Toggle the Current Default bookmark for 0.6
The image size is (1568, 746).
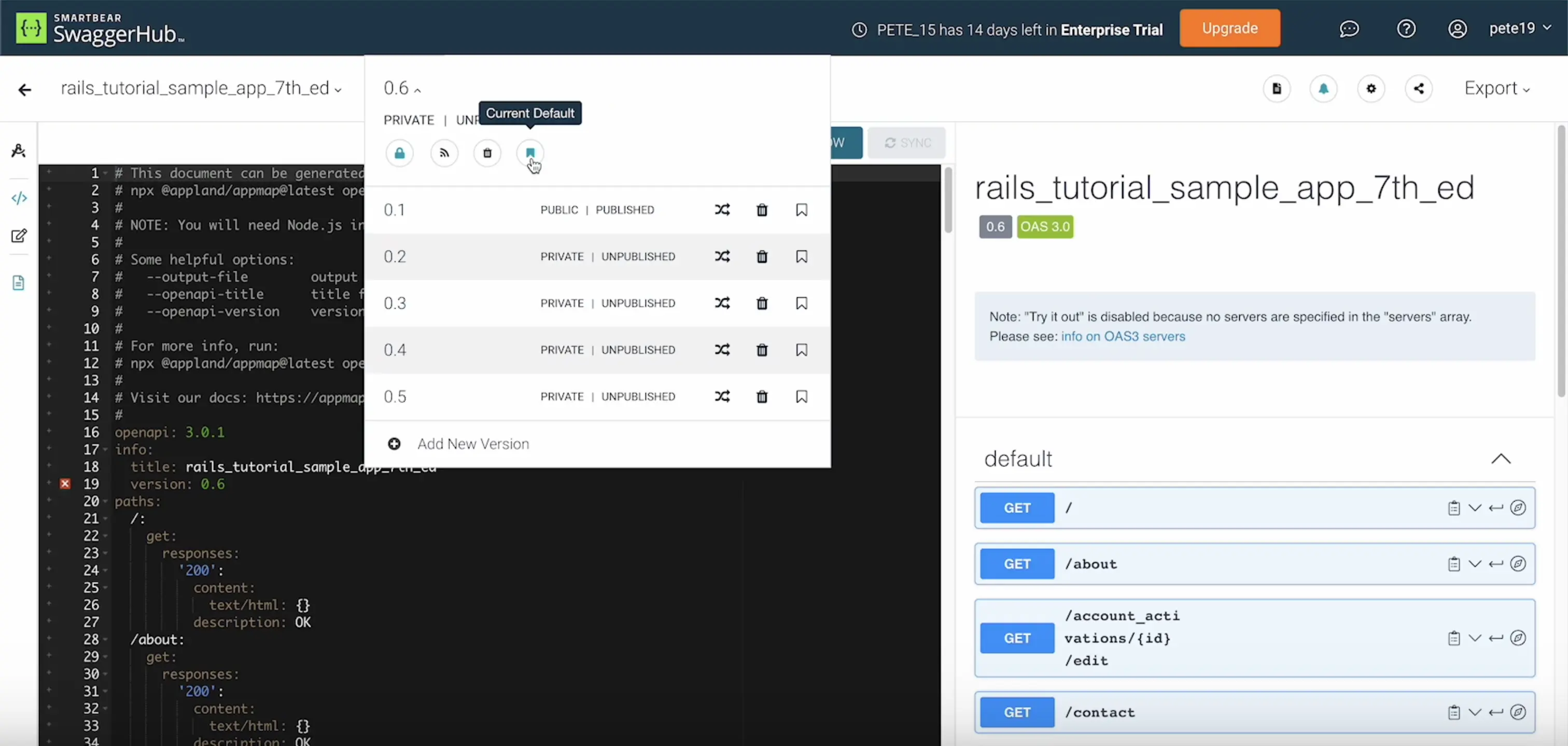pyautogui.click(x=530, y=153)
